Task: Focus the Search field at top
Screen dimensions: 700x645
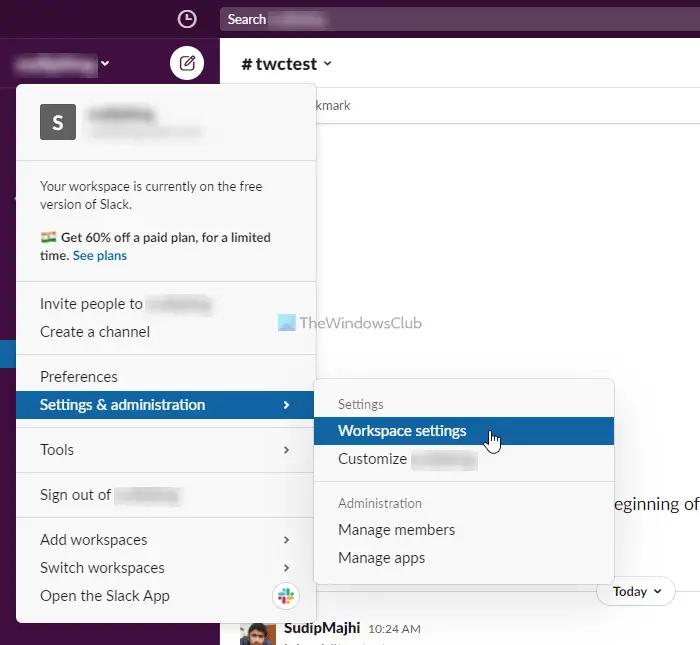Action: pos(460,20)
